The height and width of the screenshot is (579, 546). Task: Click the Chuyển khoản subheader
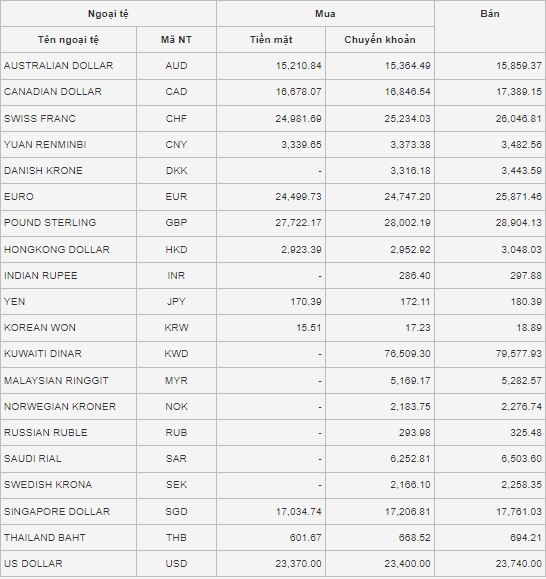tap(380, 40)
